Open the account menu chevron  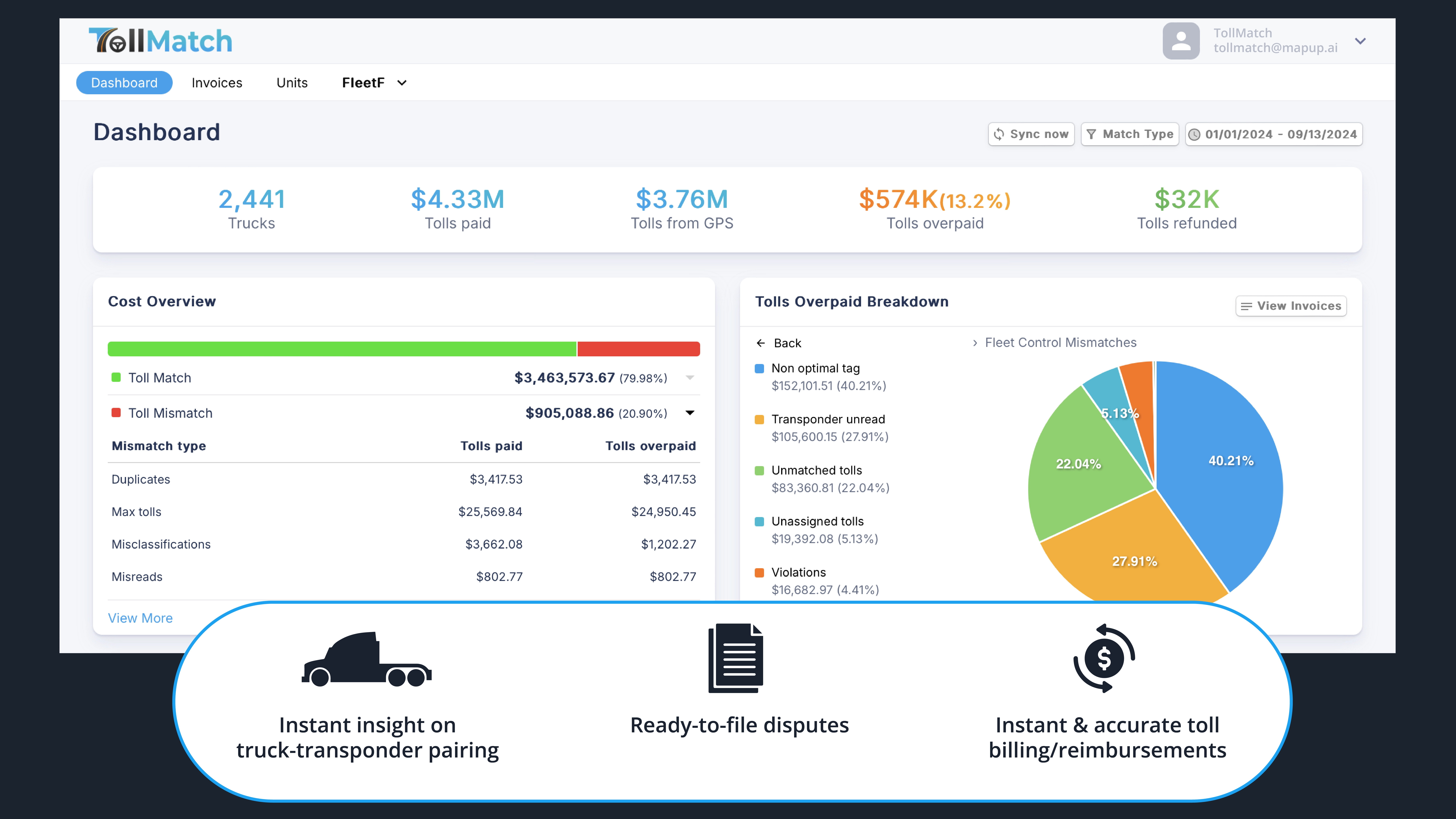[x=1360, y=41]
